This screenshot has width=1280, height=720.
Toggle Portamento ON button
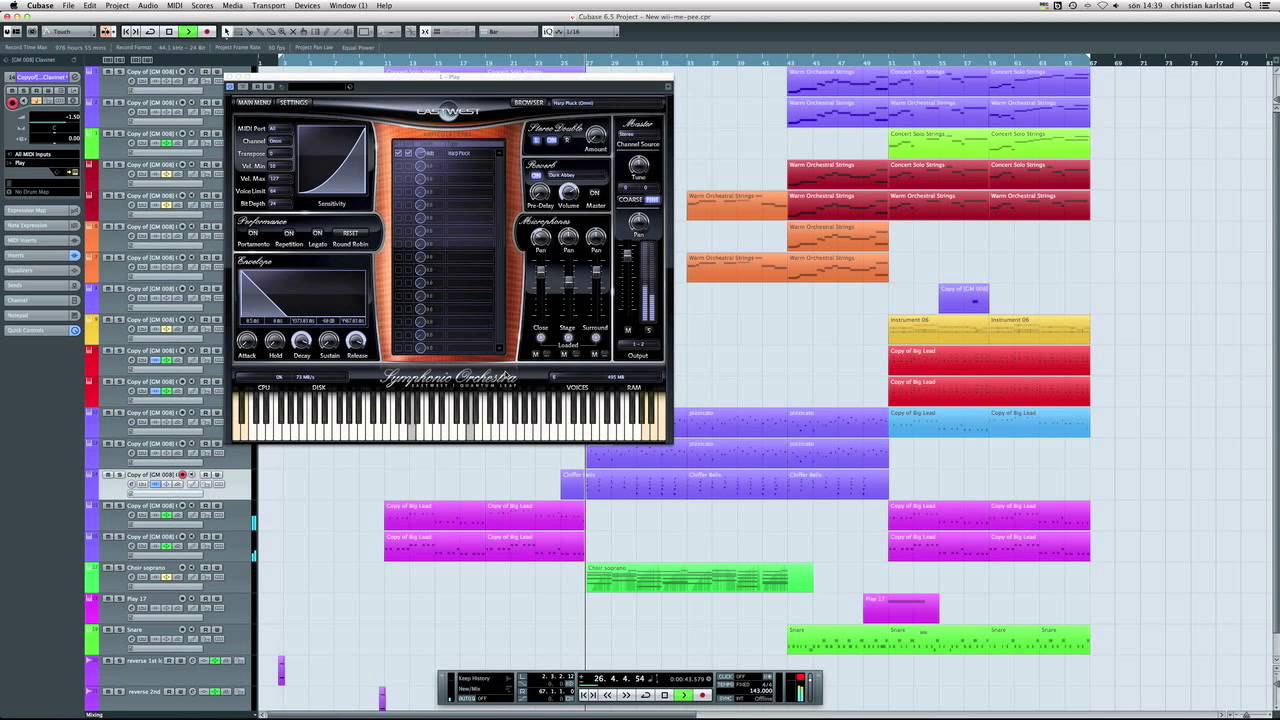[253, 233]
